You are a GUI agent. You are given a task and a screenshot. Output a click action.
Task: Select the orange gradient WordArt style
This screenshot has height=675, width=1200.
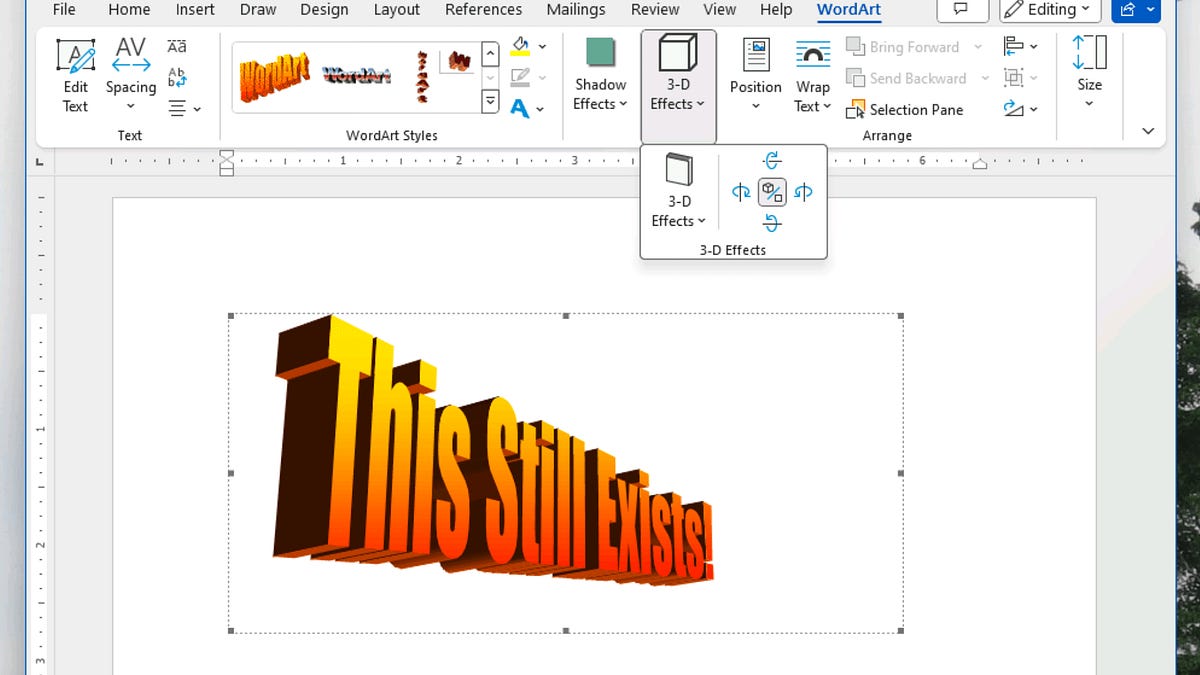point(275,76)
